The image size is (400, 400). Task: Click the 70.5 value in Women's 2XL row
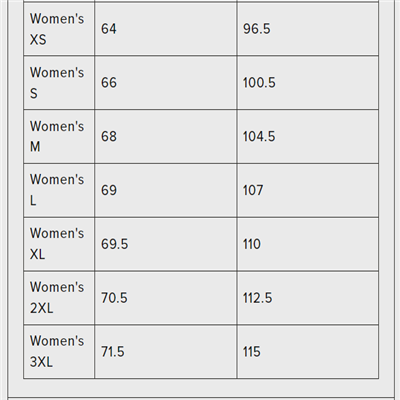pyautogui.click(x=114, y=298)
